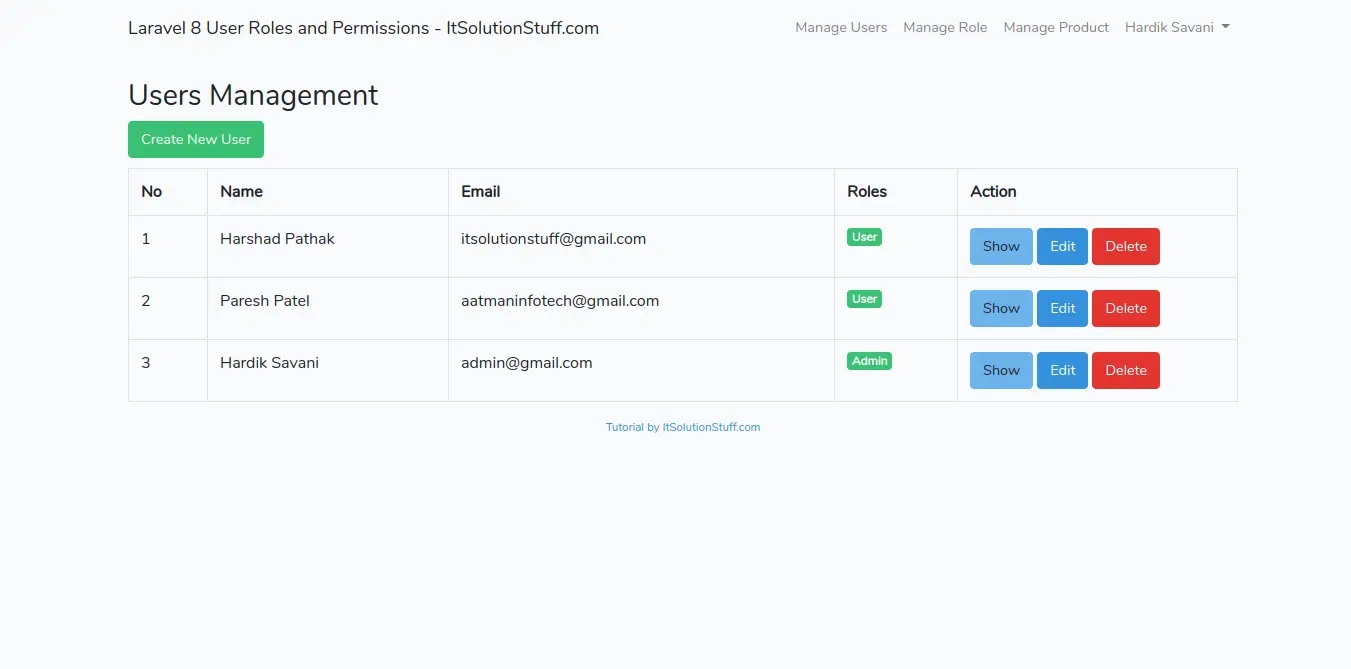Go to the Manage Role page
1351x669 pixels.
tap(945, 28)
